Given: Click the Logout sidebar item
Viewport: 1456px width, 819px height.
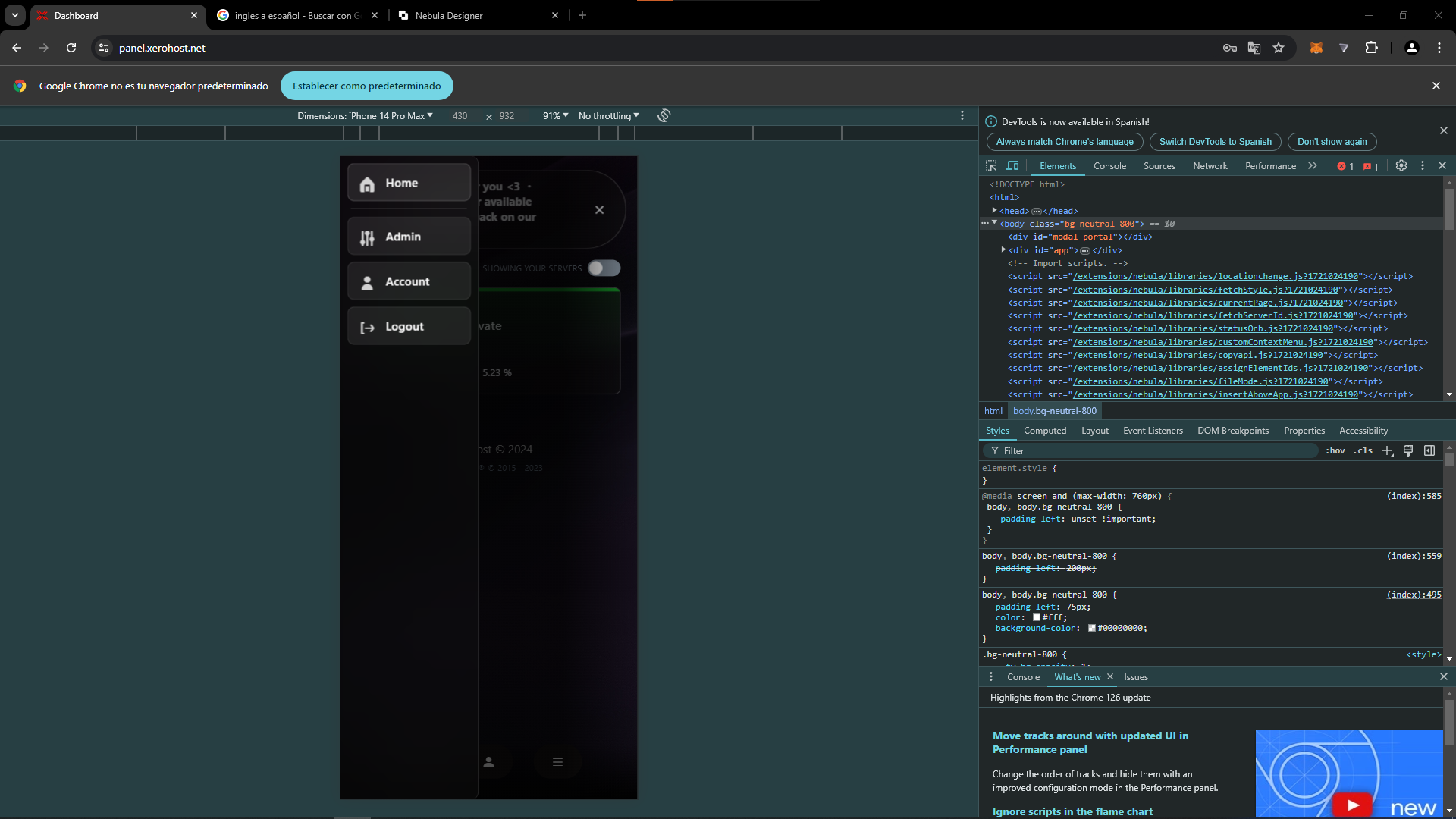Looking at the screenshot, I should coord(409,326).
